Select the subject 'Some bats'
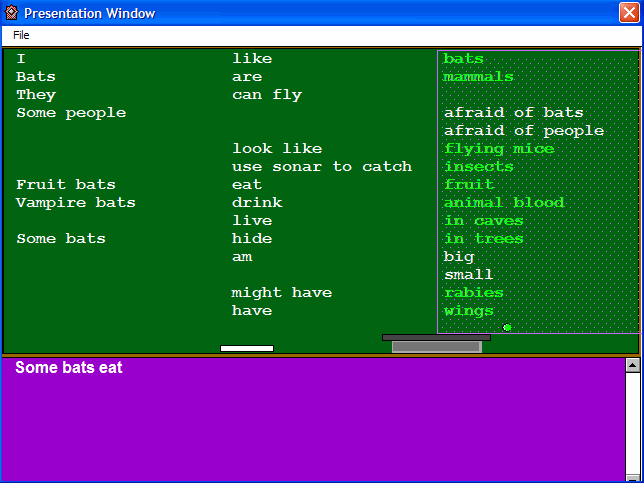This screenshot has height=483, width=644. point(61,239)
